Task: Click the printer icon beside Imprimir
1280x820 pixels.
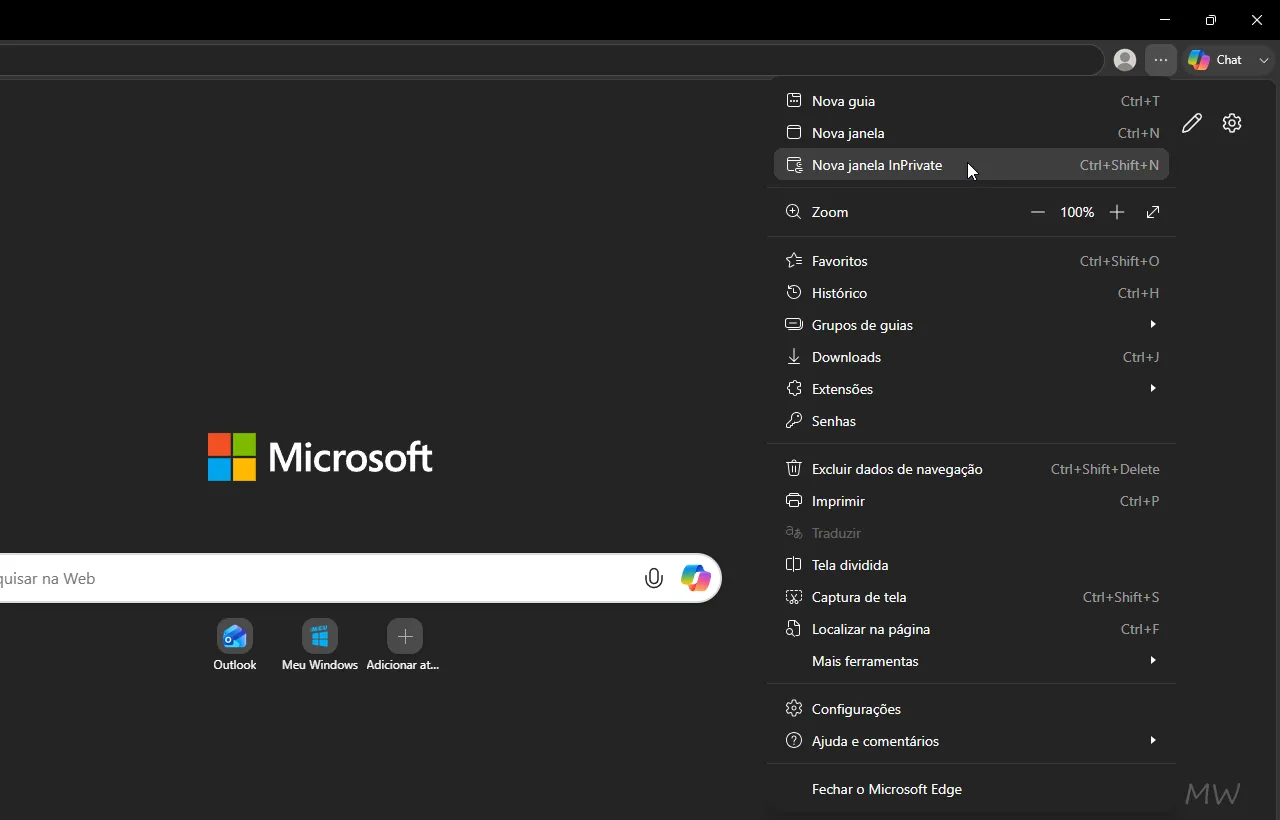Action: pos(794,501)
